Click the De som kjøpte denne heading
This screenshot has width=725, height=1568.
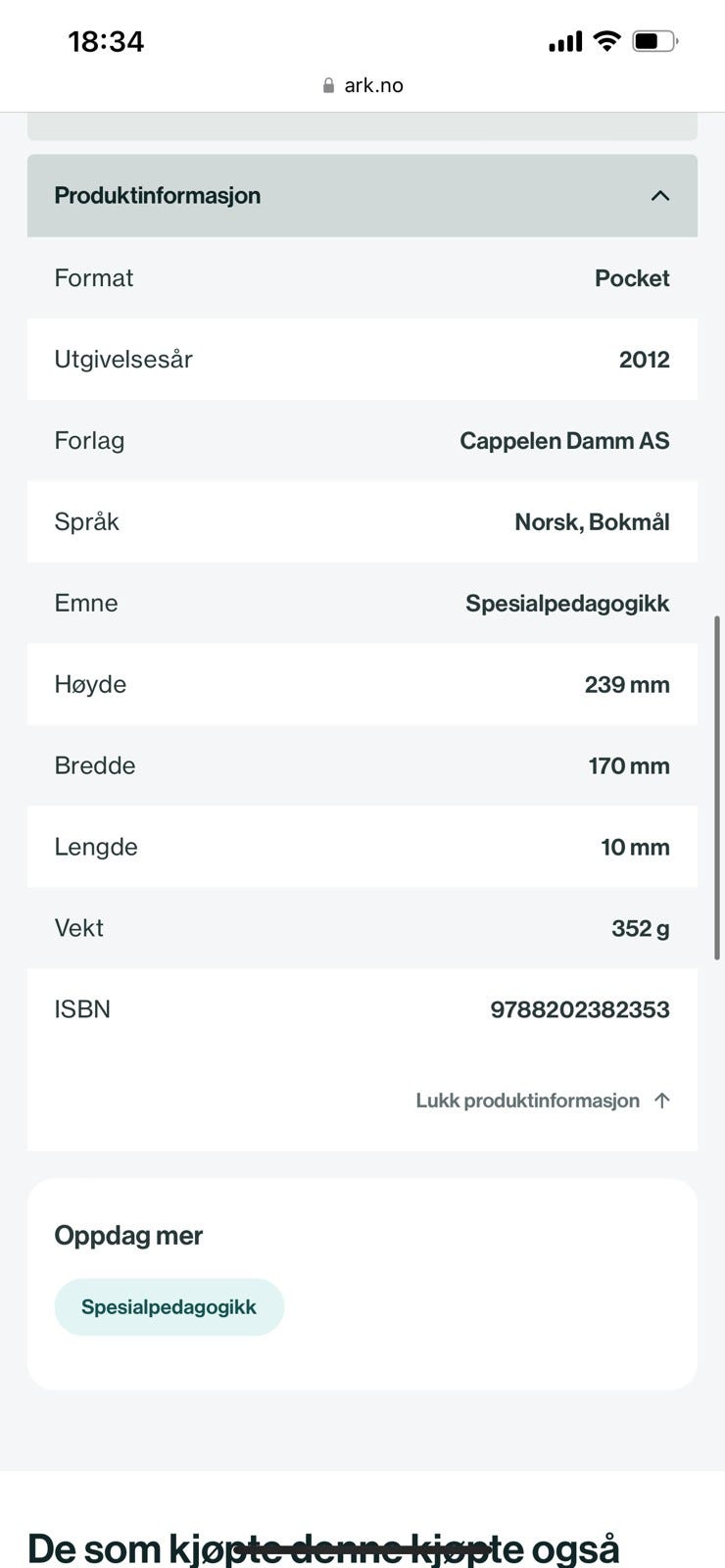(x=323, y=1548)
